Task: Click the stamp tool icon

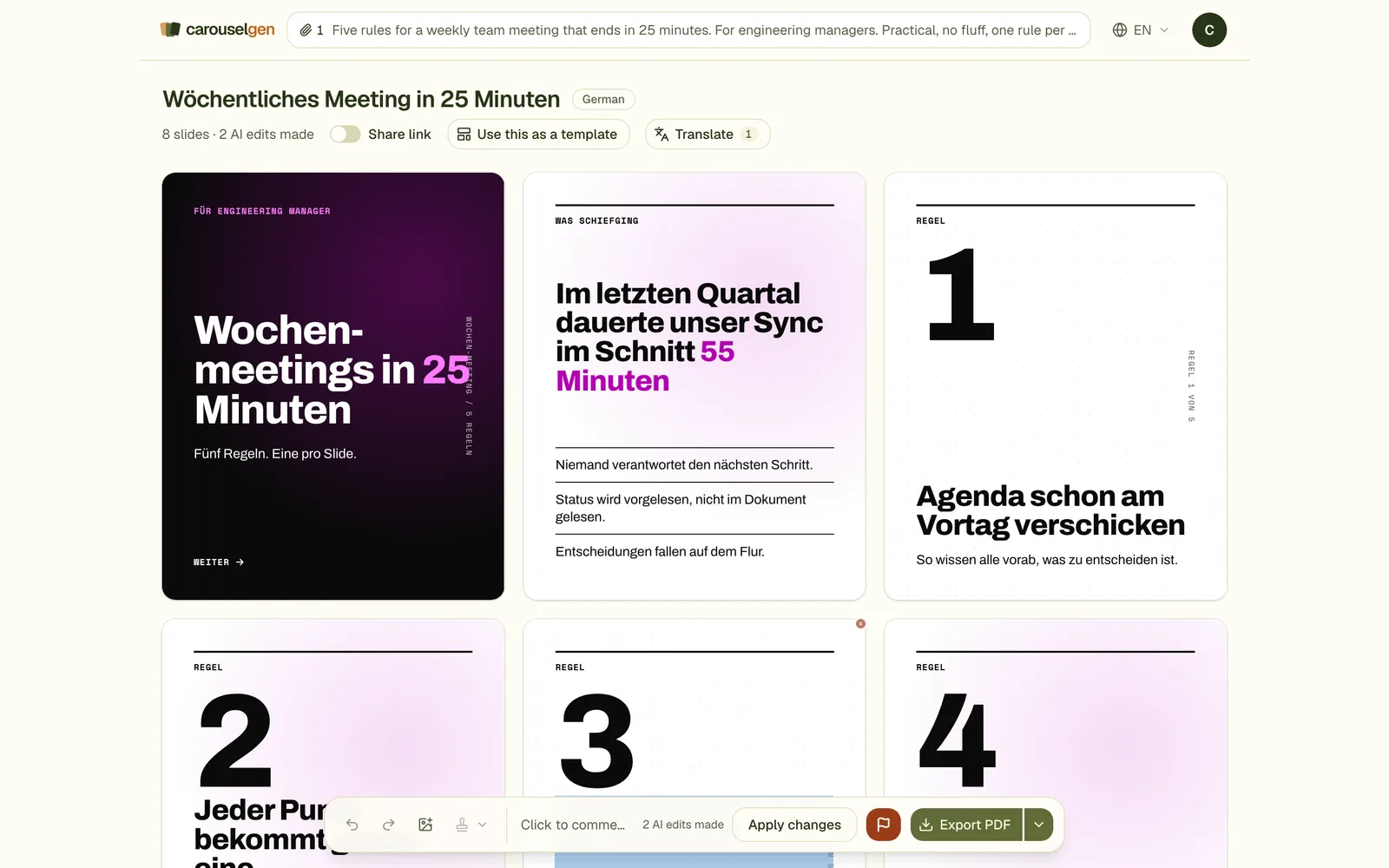Action: 462,825
